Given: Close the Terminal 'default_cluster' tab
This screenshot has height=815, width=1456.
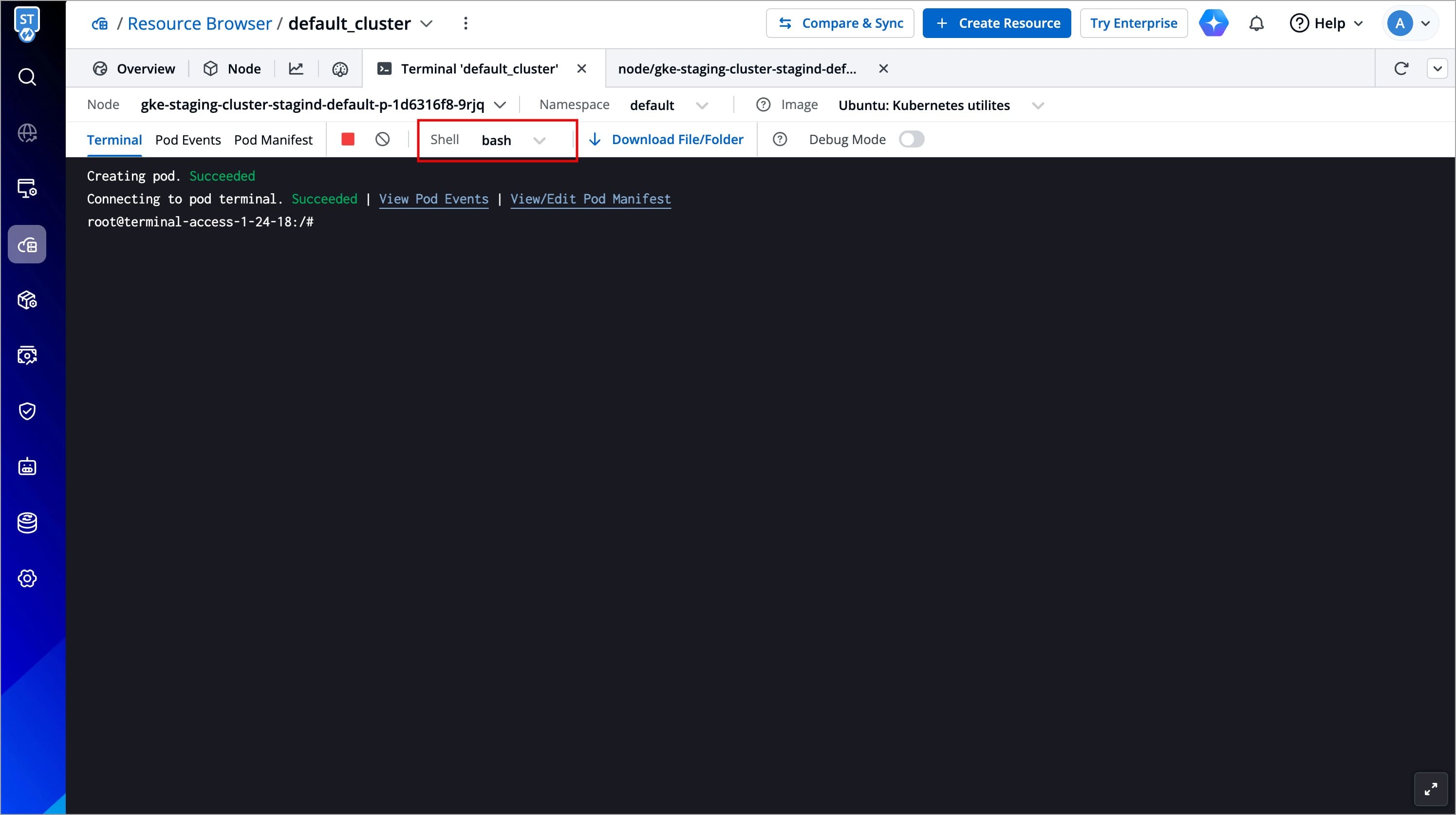Looking at the screenshot, I should point(581,68).
